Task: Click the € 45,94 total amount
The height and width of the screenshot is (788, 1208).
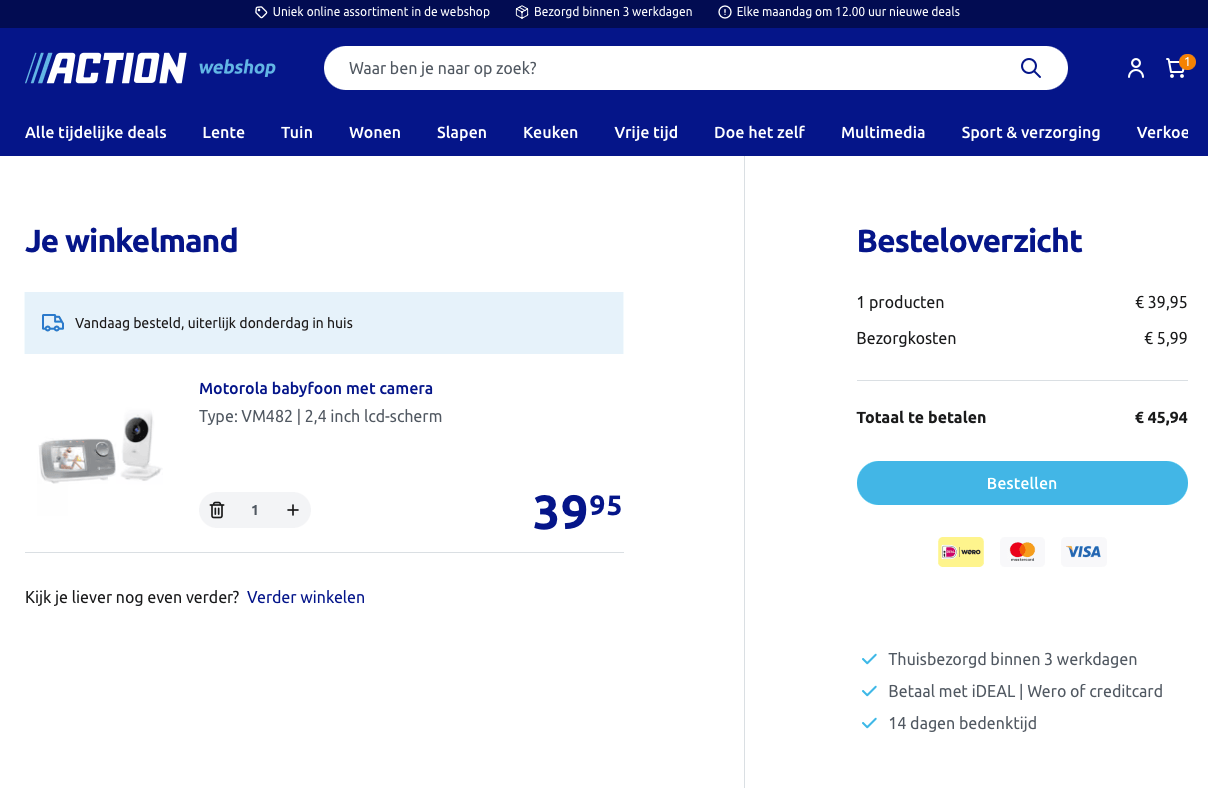Action: 1161,417
